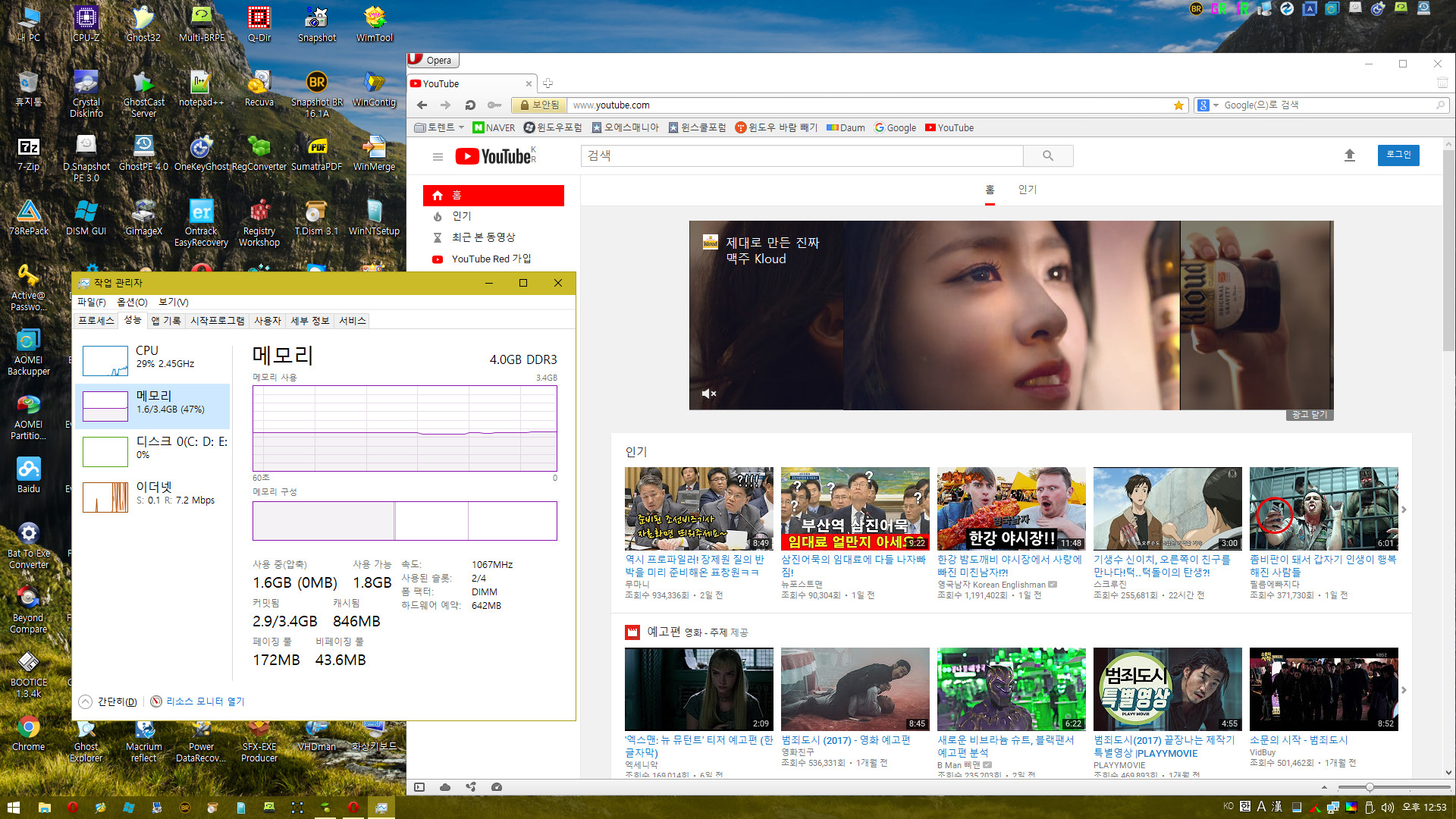Open DISM GUI desktop icon
This screenshot has height=819, width=1456.
(86, 218)
